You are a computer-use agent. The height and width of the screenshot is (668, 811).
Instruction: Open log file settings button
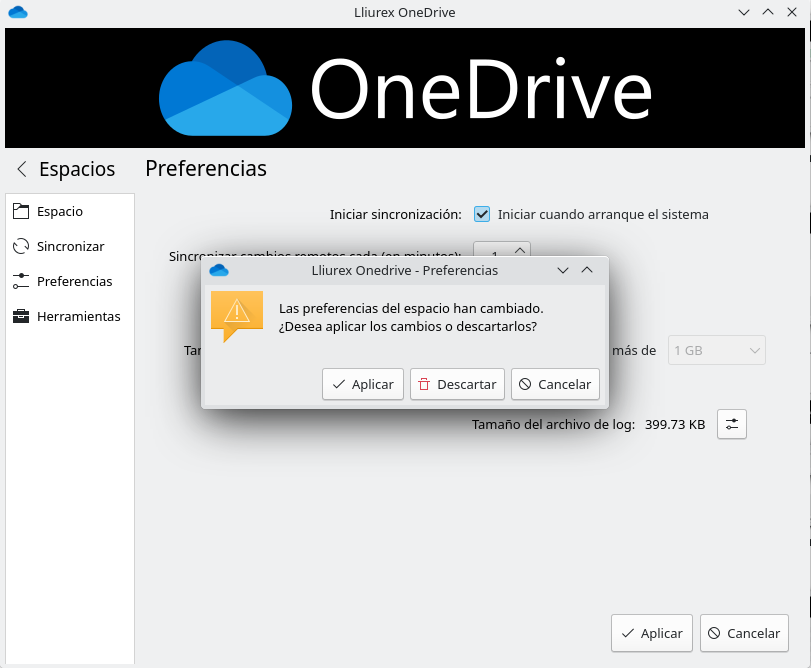[731, 424]
